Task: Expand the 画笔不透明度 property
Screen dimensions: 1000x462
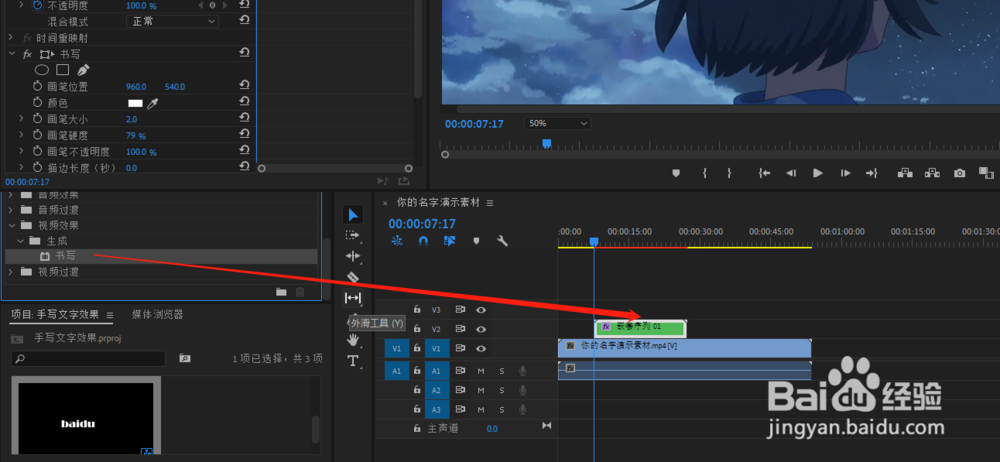Action: [21, 151]
